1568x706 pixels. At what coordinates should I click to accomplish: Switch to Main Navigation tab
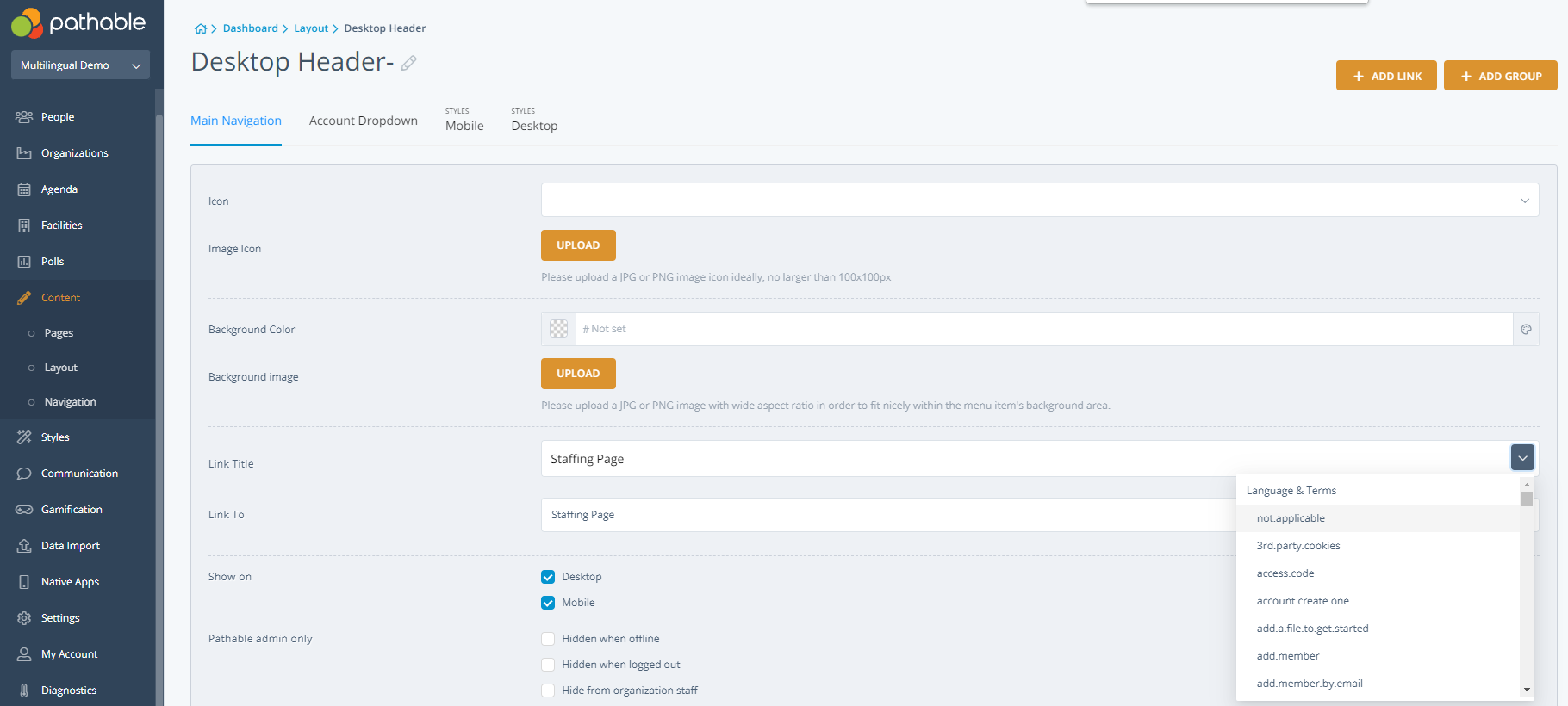[236, 121]
